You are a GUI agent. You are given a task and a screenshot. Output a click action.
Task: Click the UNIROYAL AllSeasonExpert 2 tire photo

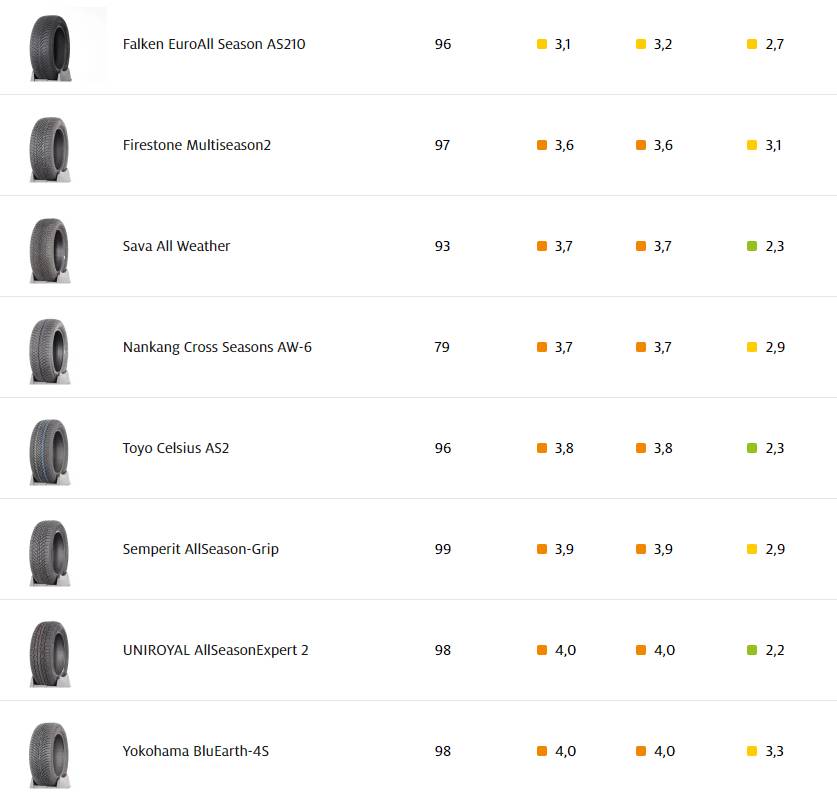coord(50,653)
